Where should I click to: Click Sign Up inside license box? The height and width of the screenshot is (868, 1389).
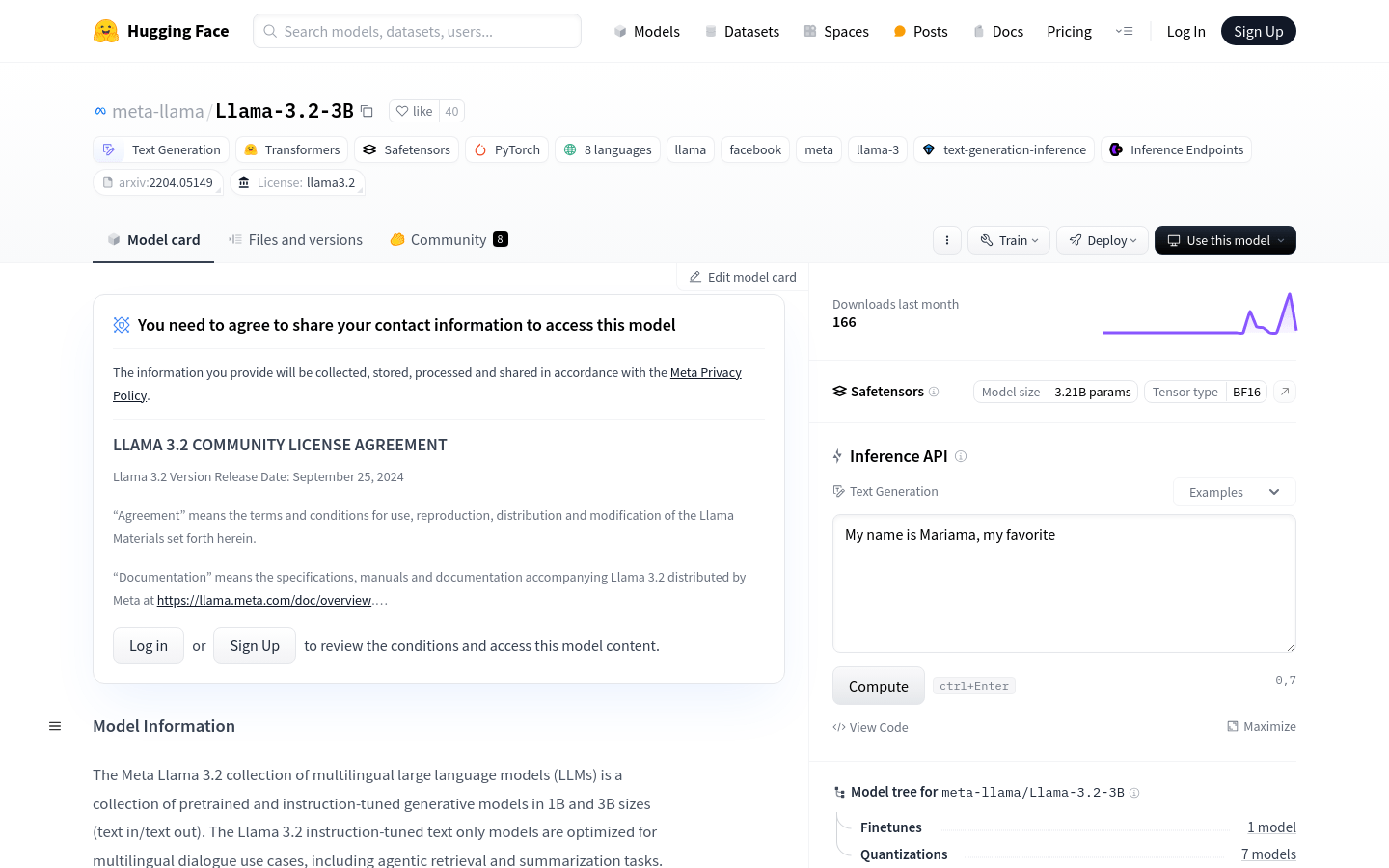(255, 645)
